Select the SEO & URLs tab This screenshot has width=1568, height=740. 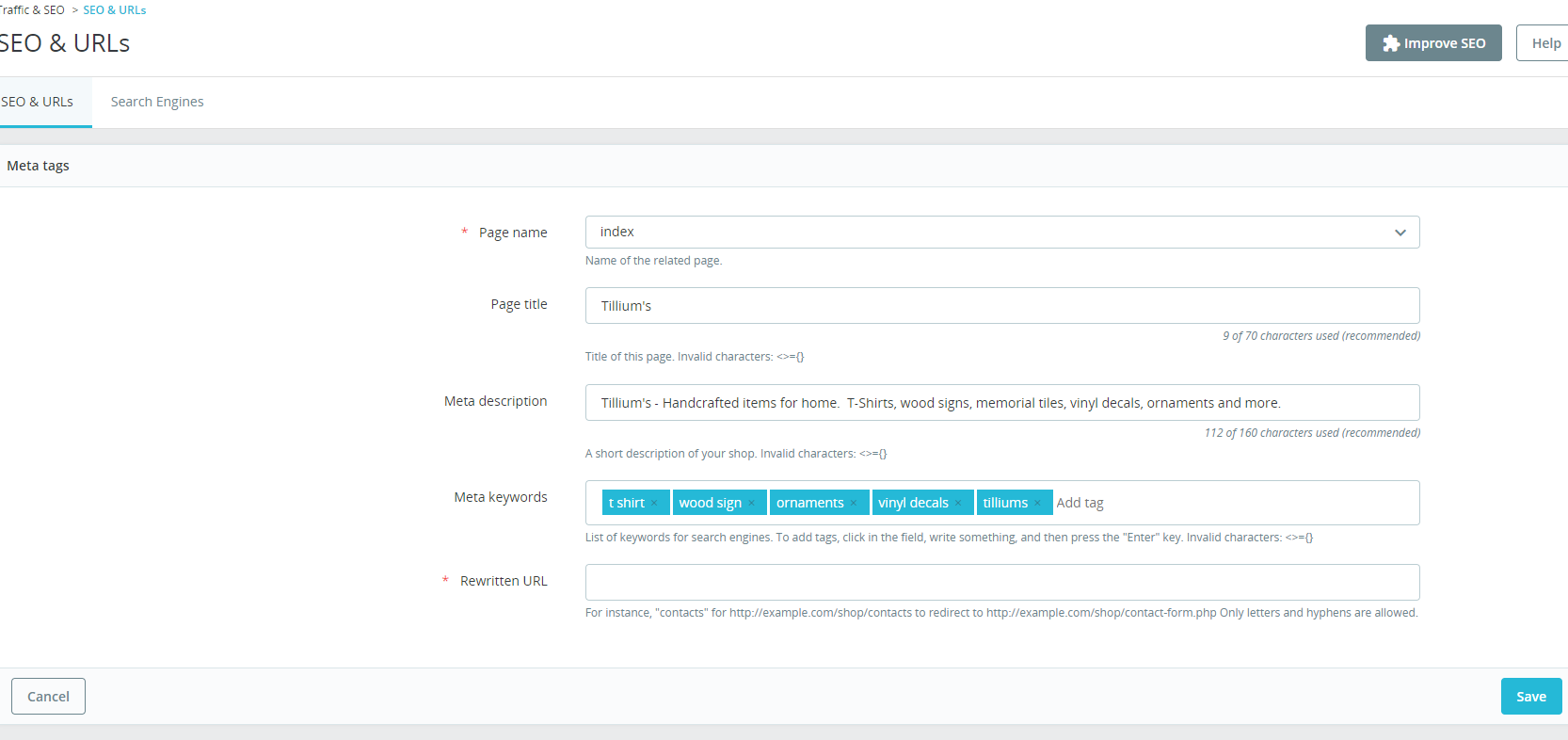(38, 102)
